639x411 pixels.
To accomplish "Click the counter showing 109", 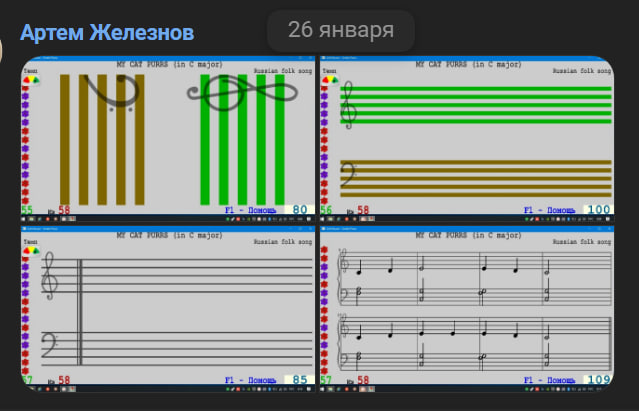I will point(598,380).
